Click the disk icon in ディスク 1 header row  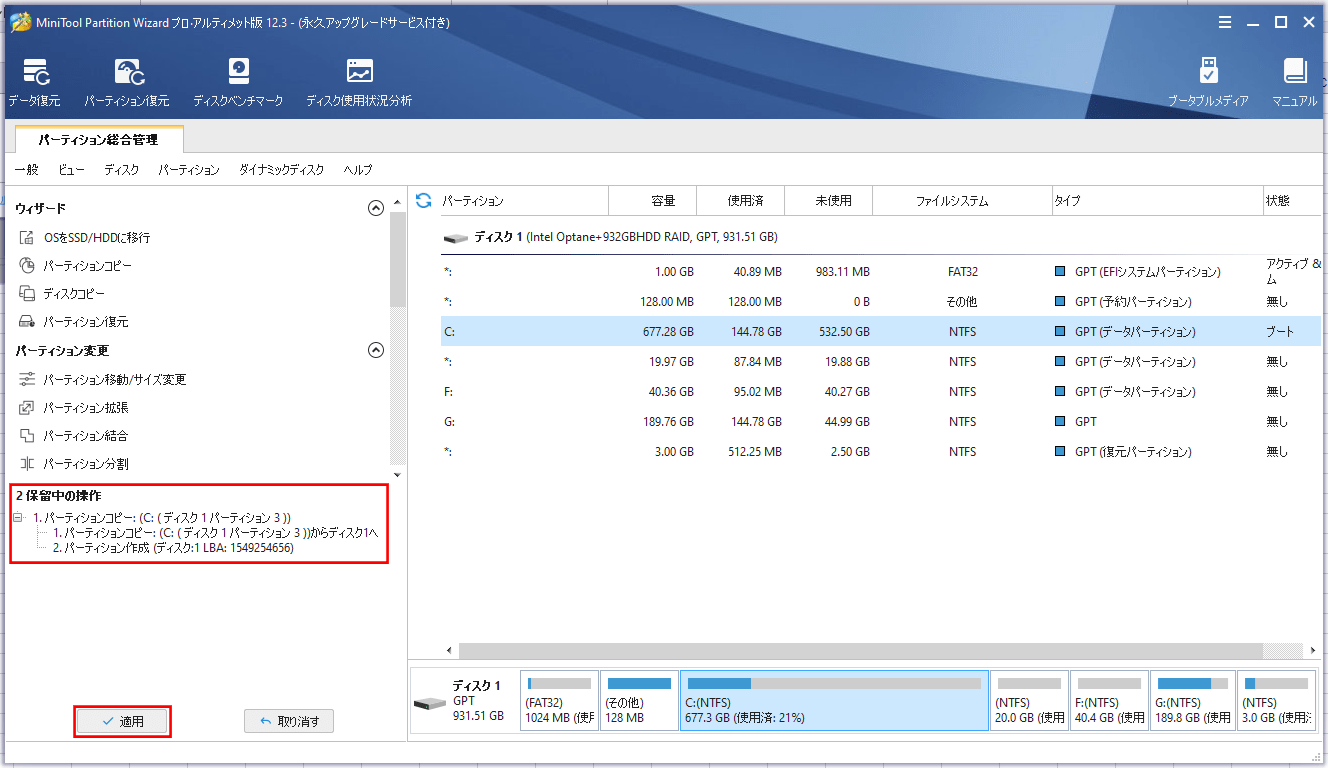(456, 238)
